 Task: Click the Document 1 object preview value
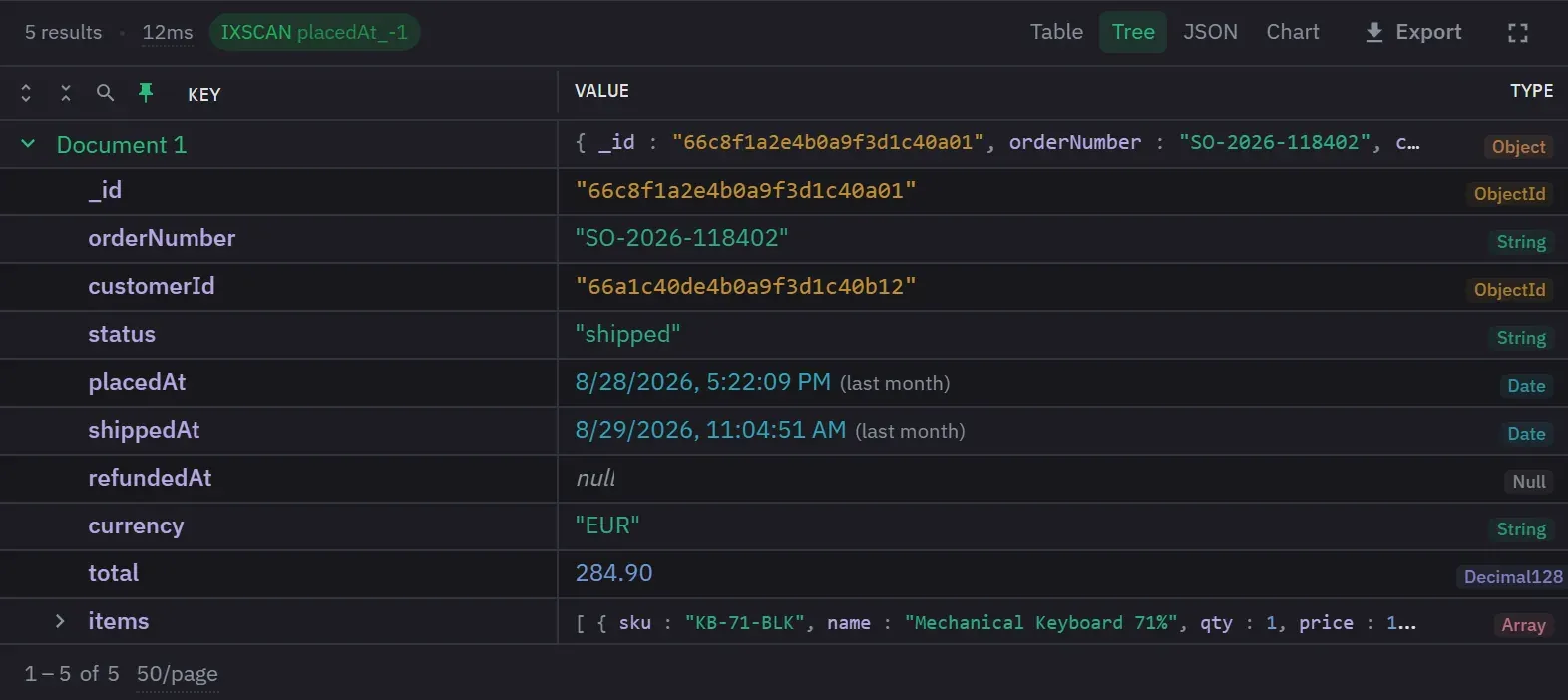(997, 143)
